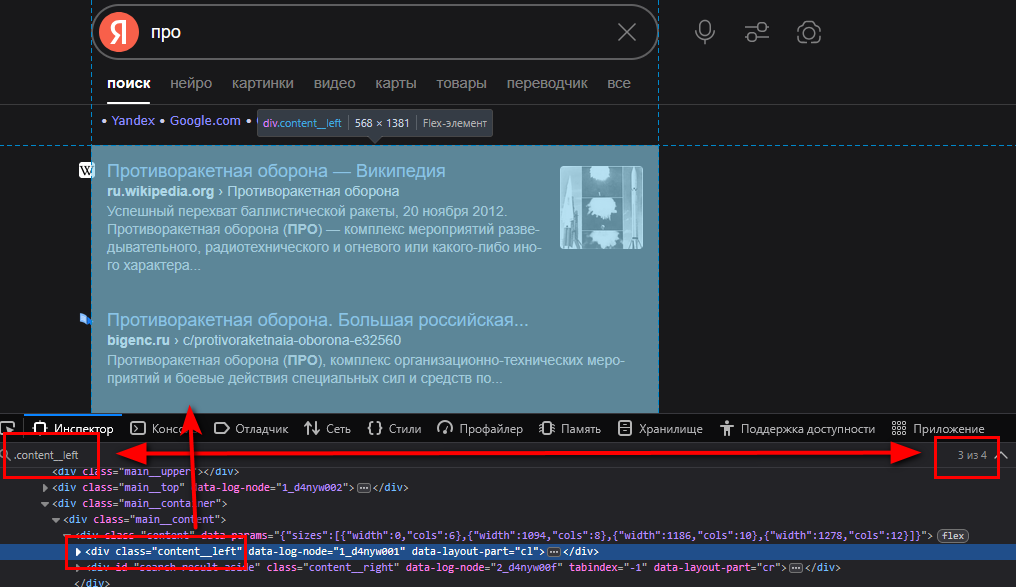Open the "переводчик" tab
Image resolution: width=1016 pixels, height=587 pixels.
[x=547, y=83]
